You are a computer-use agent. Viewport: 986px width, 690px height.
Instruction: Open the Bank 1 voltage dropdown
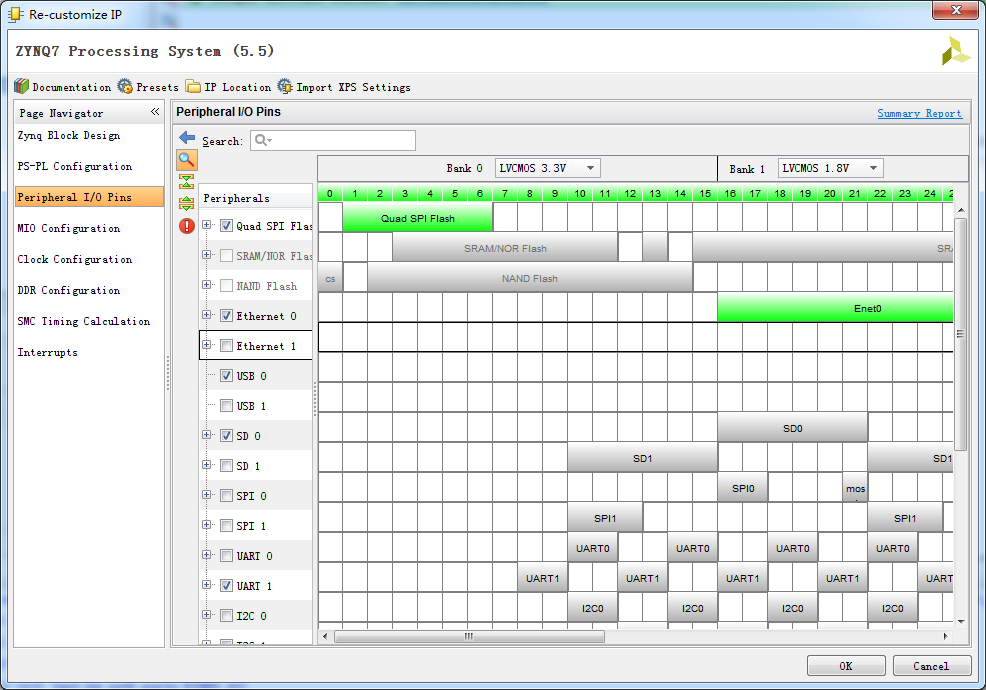tap(830, 168)
